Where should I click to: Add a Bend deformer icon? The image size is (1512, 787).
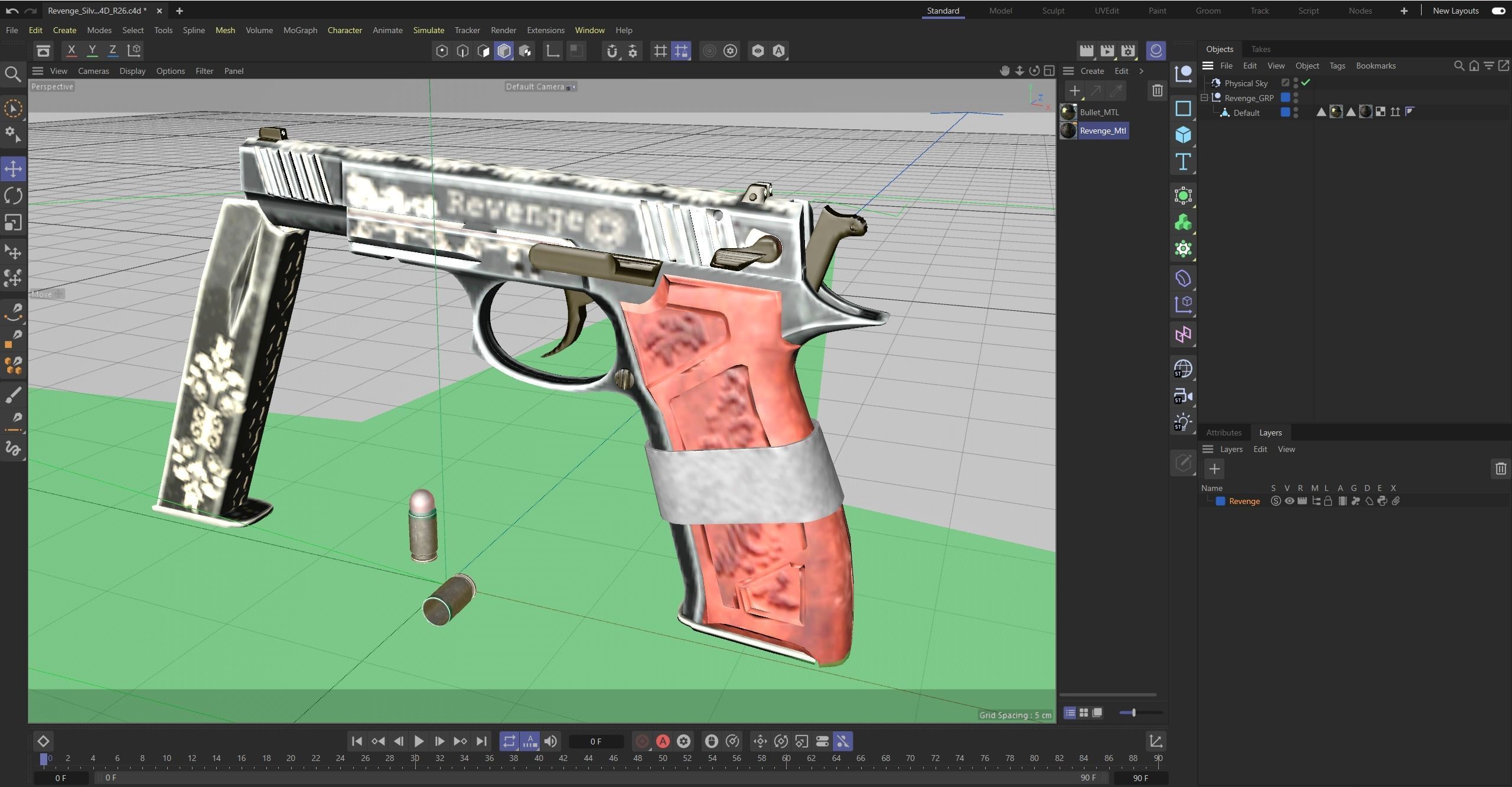pos(1183,278)
